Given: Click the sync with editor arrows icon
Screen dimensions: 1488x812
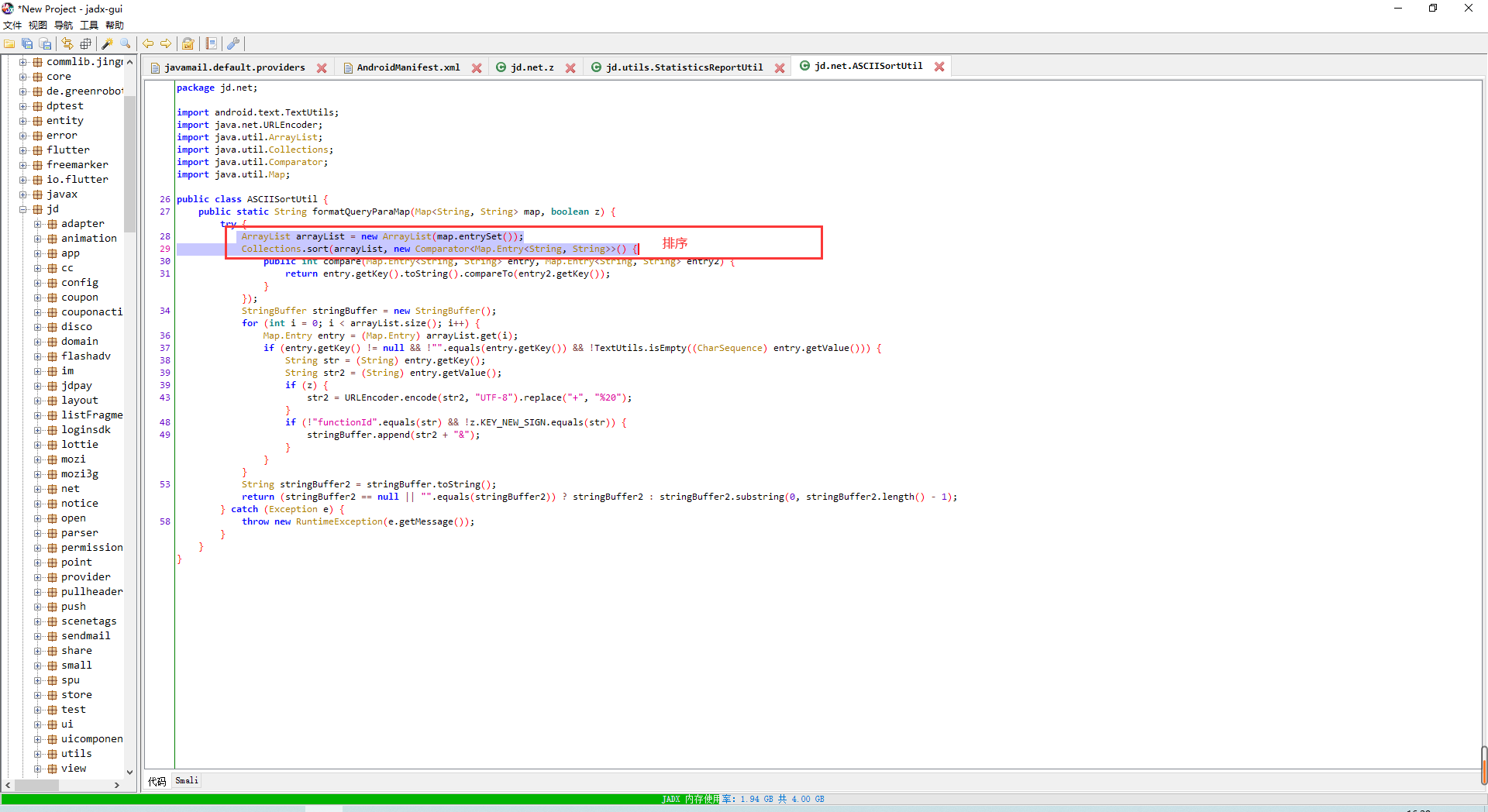Looking at the screenshot, I should pyautogui.click(x=67, y=43).
